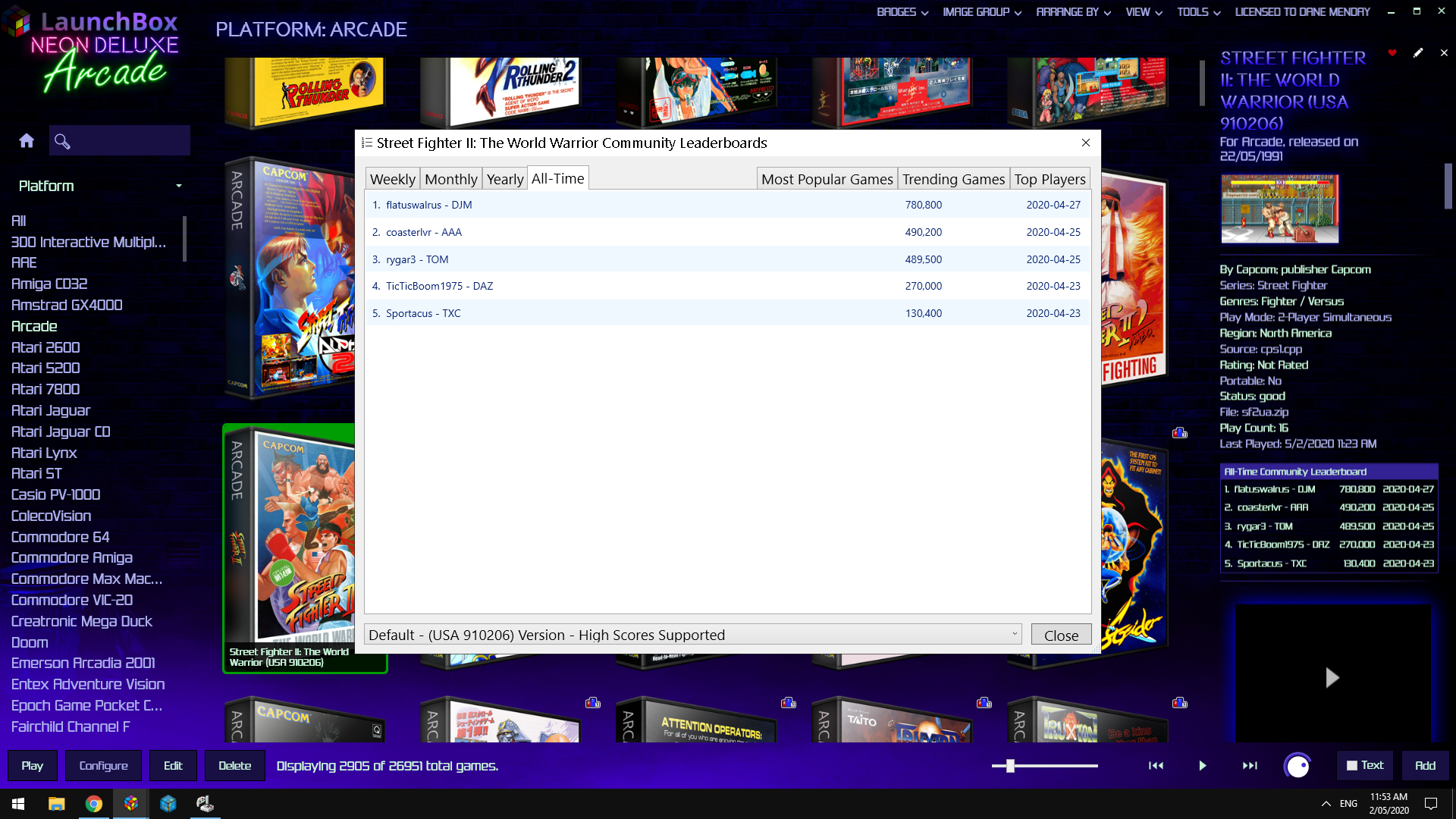
Task: Click Street Fighter II screenshot thumbnail
Action: point(1279,209)
